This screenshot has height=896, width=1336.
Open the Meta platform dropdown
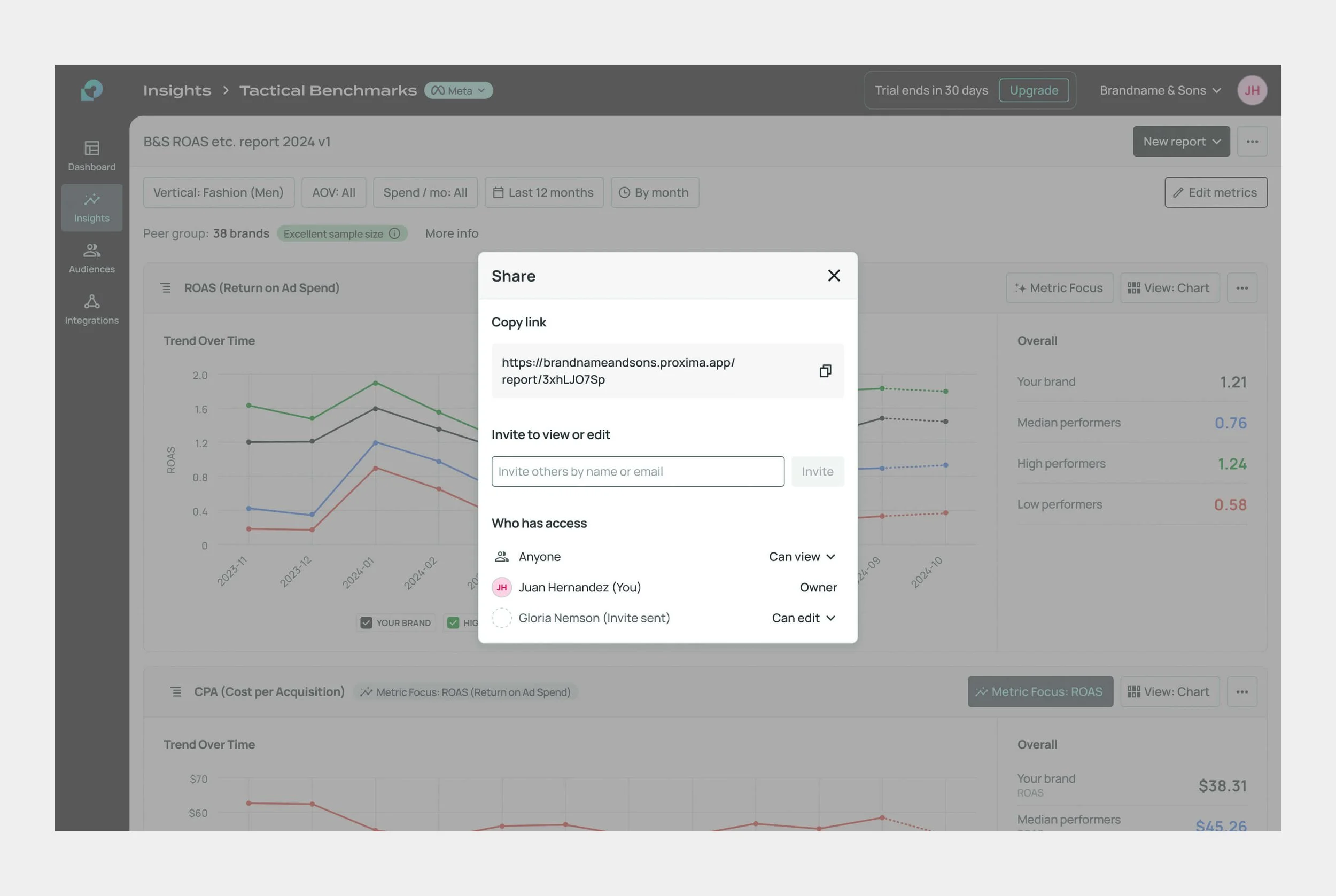click(x=459, y=90)
